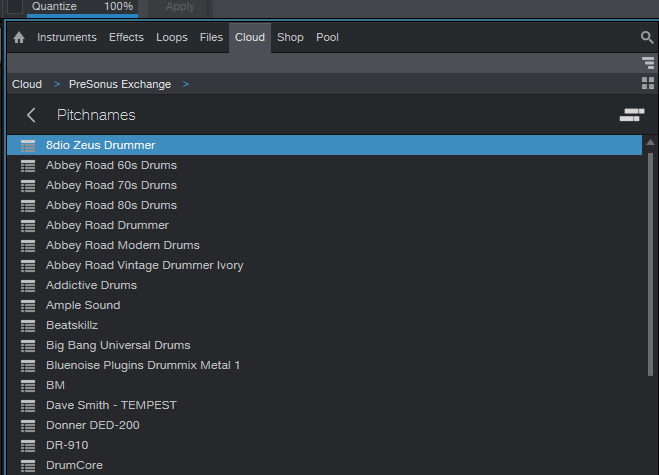Click list icon beside Abbey Road Modern Drums
659x475 pixels.
[28, 245]
